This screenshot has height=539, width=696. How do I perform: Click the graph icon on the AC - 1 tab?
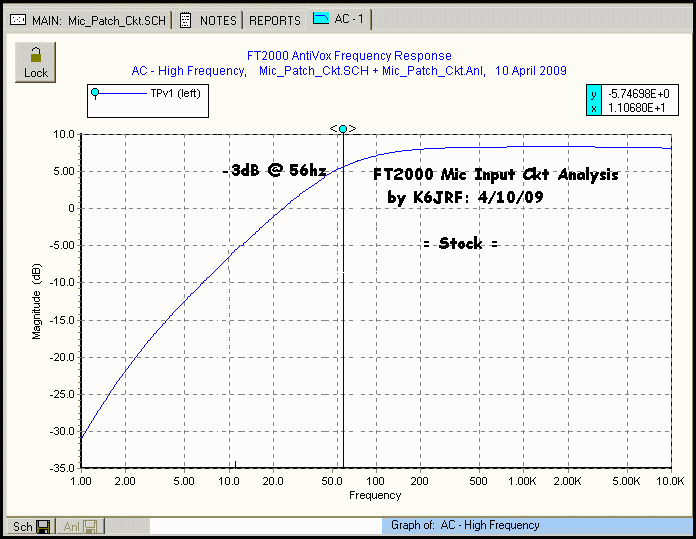tap(321, 19)
